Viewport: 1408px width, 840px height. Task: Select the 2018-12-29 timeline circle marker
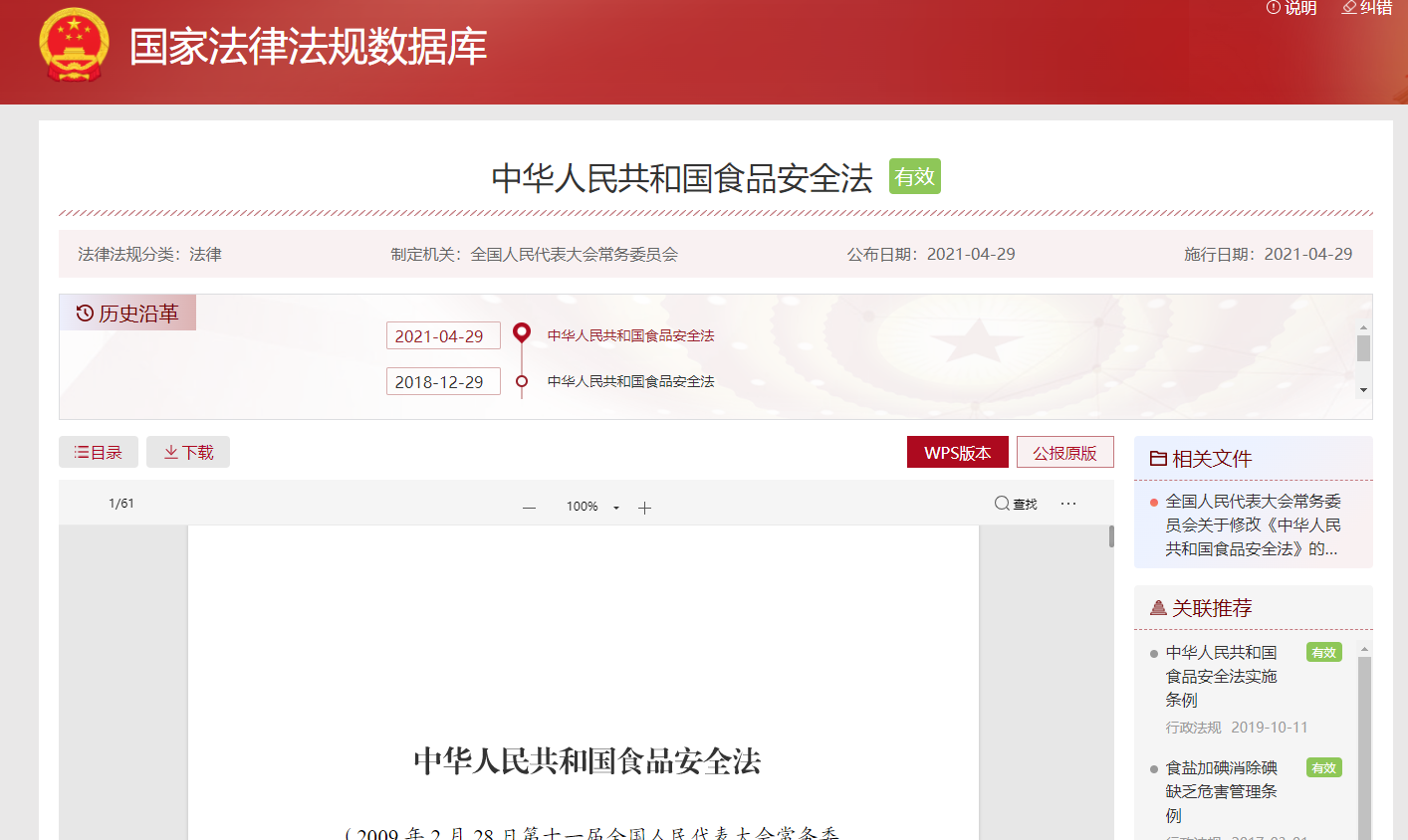(x=521, y=381)
